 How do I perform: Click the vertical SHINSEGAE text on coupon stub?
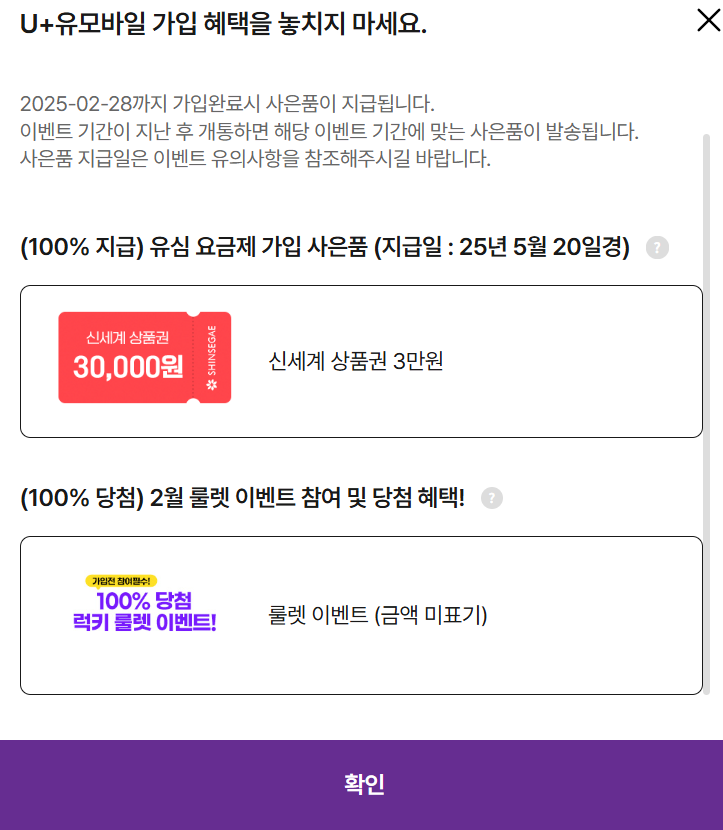212,350
